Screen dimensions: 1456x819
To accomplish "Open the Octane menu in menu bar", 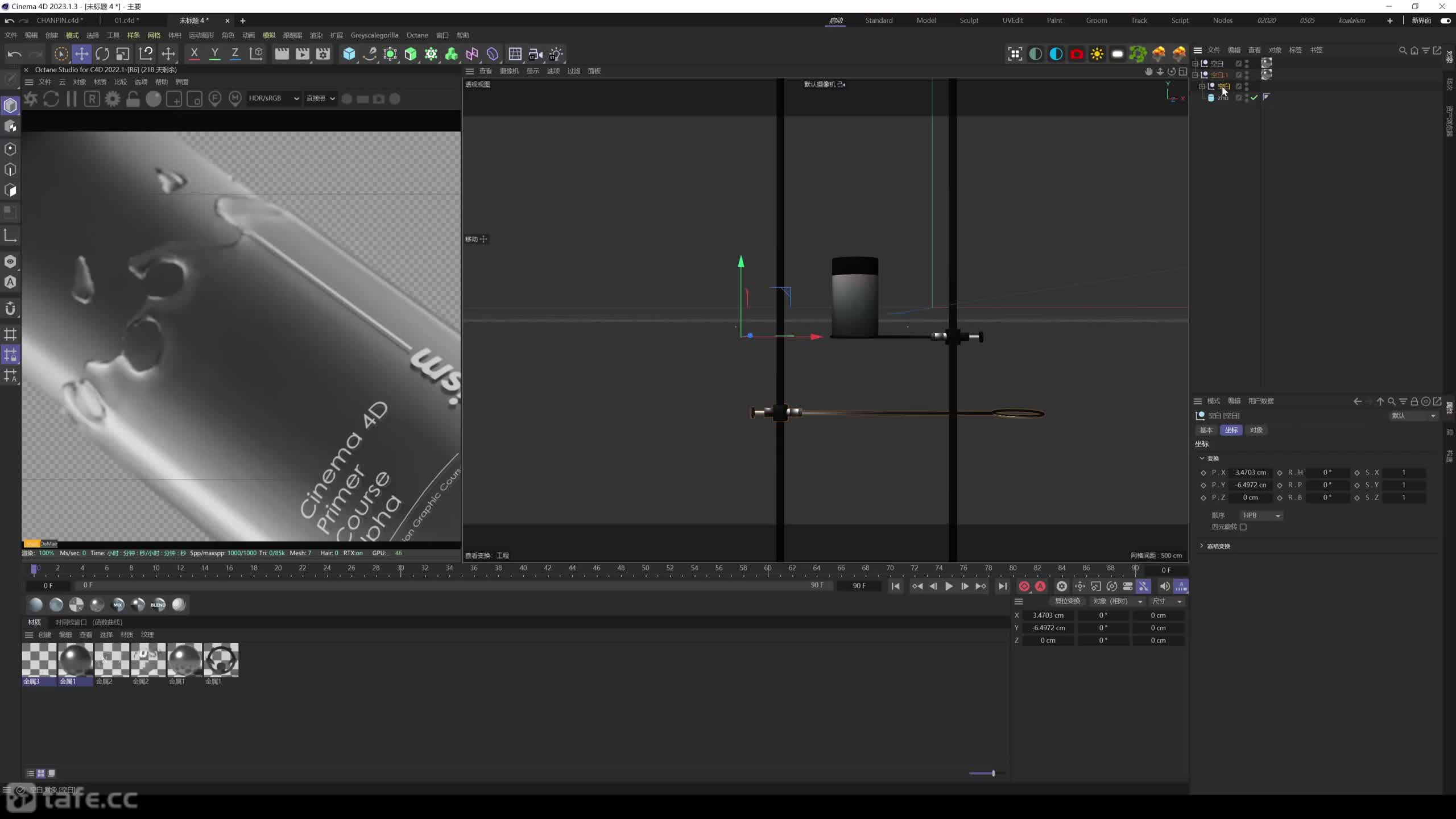I will click(x=417, y=35).
